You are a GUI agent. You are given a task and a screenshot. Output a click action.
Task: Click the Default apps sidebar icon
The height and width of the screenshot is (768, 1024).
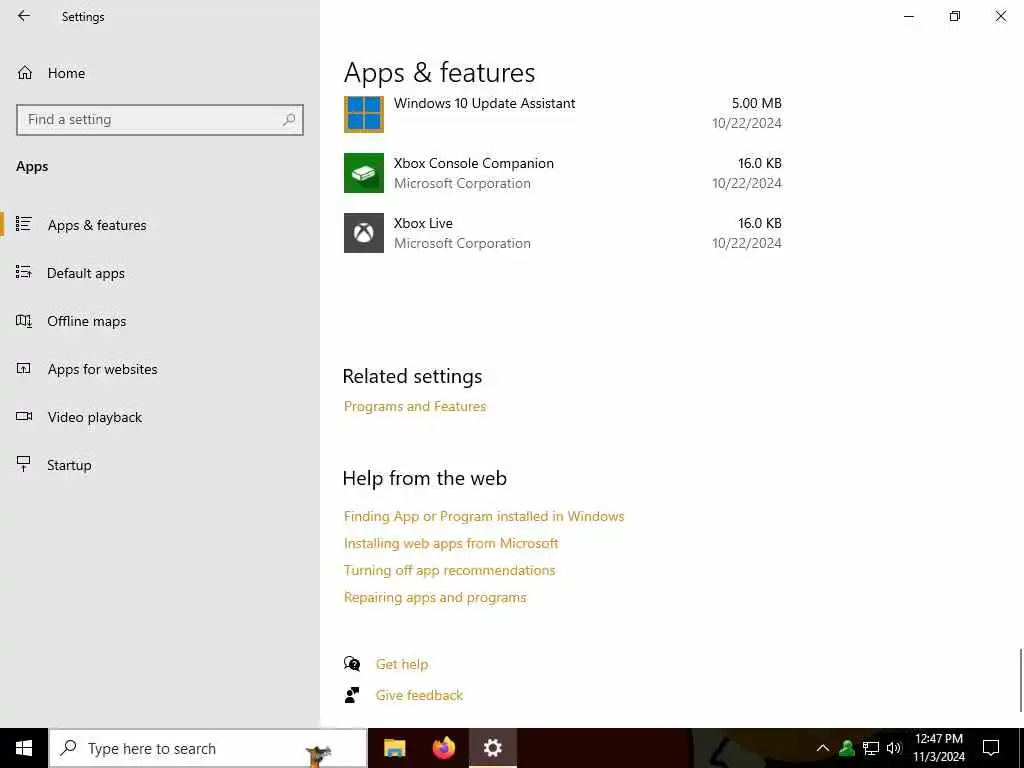point(24,272)
